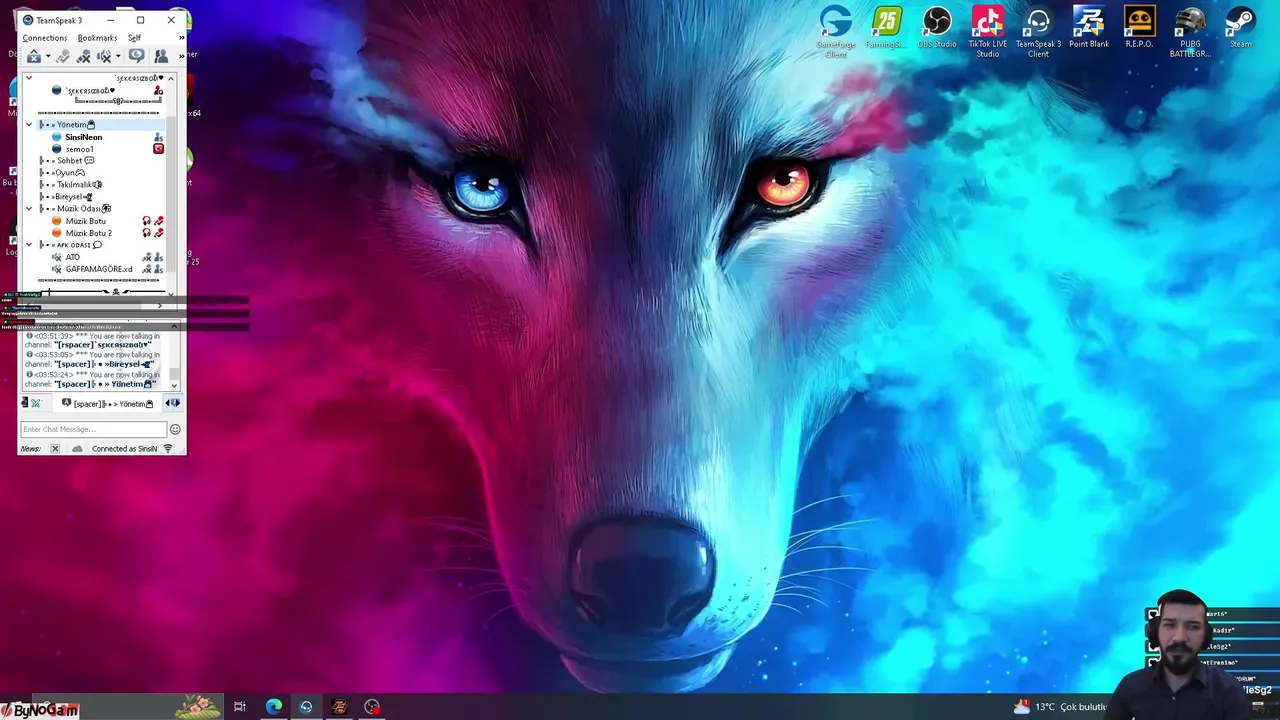Launch the OBS Studio desktop shortcut

coord(937,28)
